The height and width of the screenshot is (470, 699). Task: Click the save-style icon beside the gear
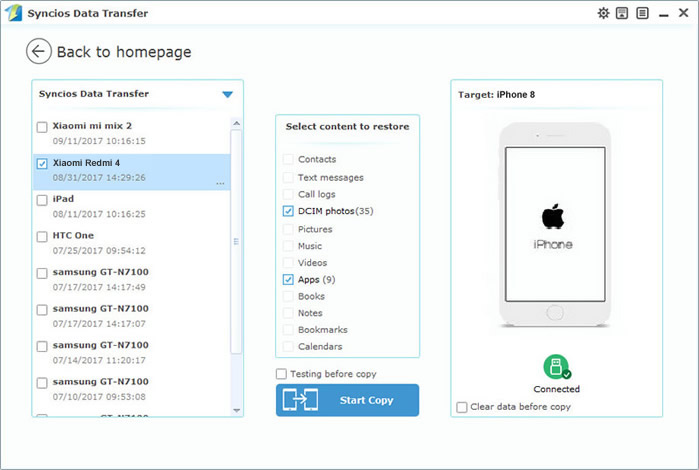[622, 13]
